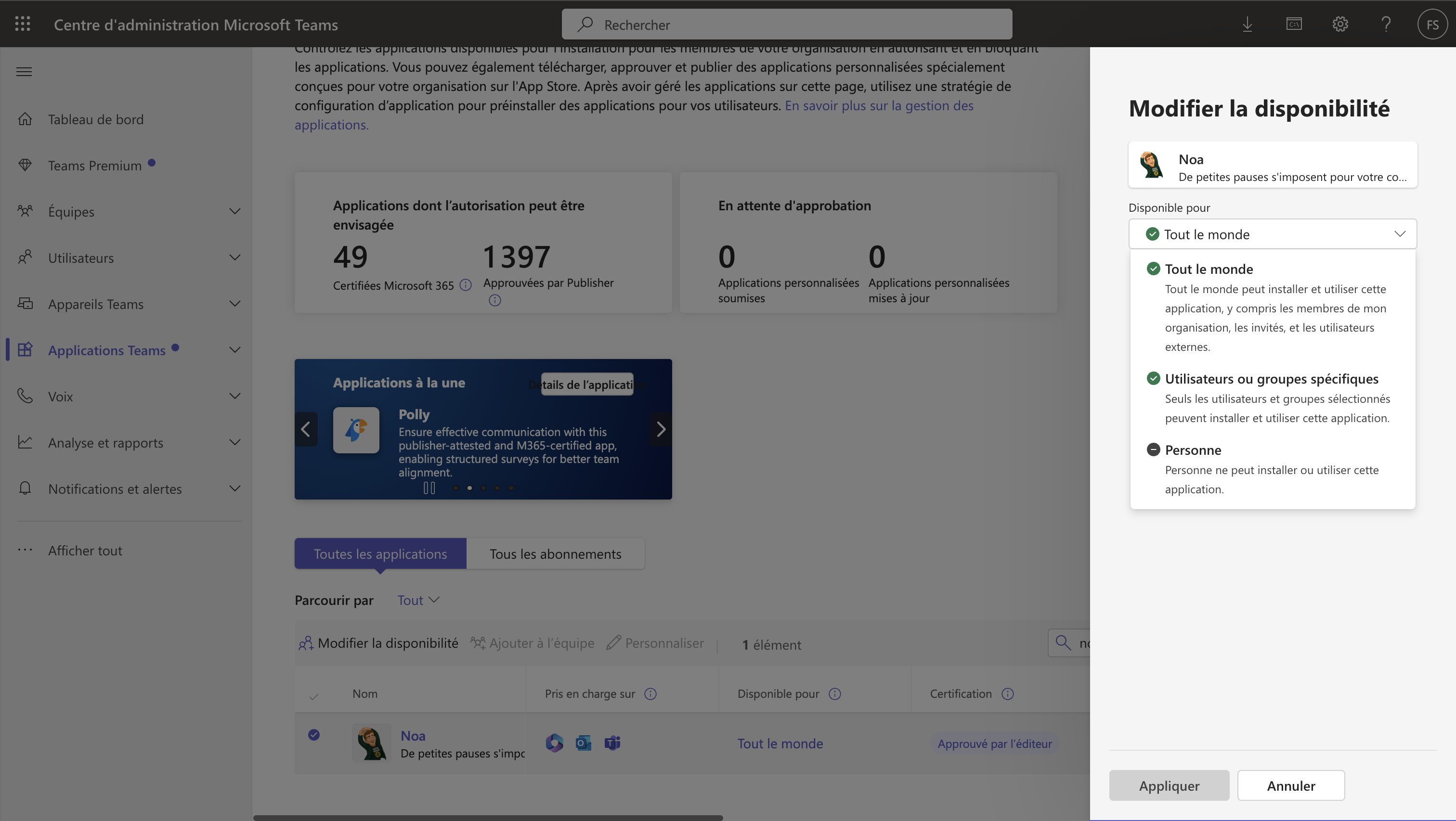Open the help question mark icon
1456x821 pixels.
click(1386, 24)
